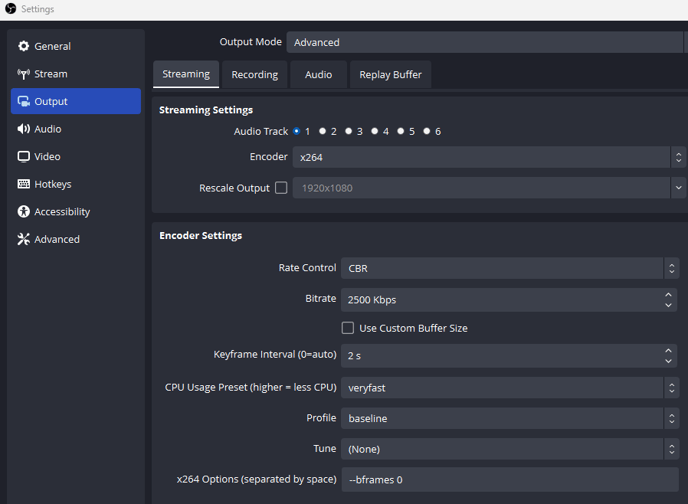Open the Output Mode combo box
Viewport: 688px width, 504px height.
486,42
